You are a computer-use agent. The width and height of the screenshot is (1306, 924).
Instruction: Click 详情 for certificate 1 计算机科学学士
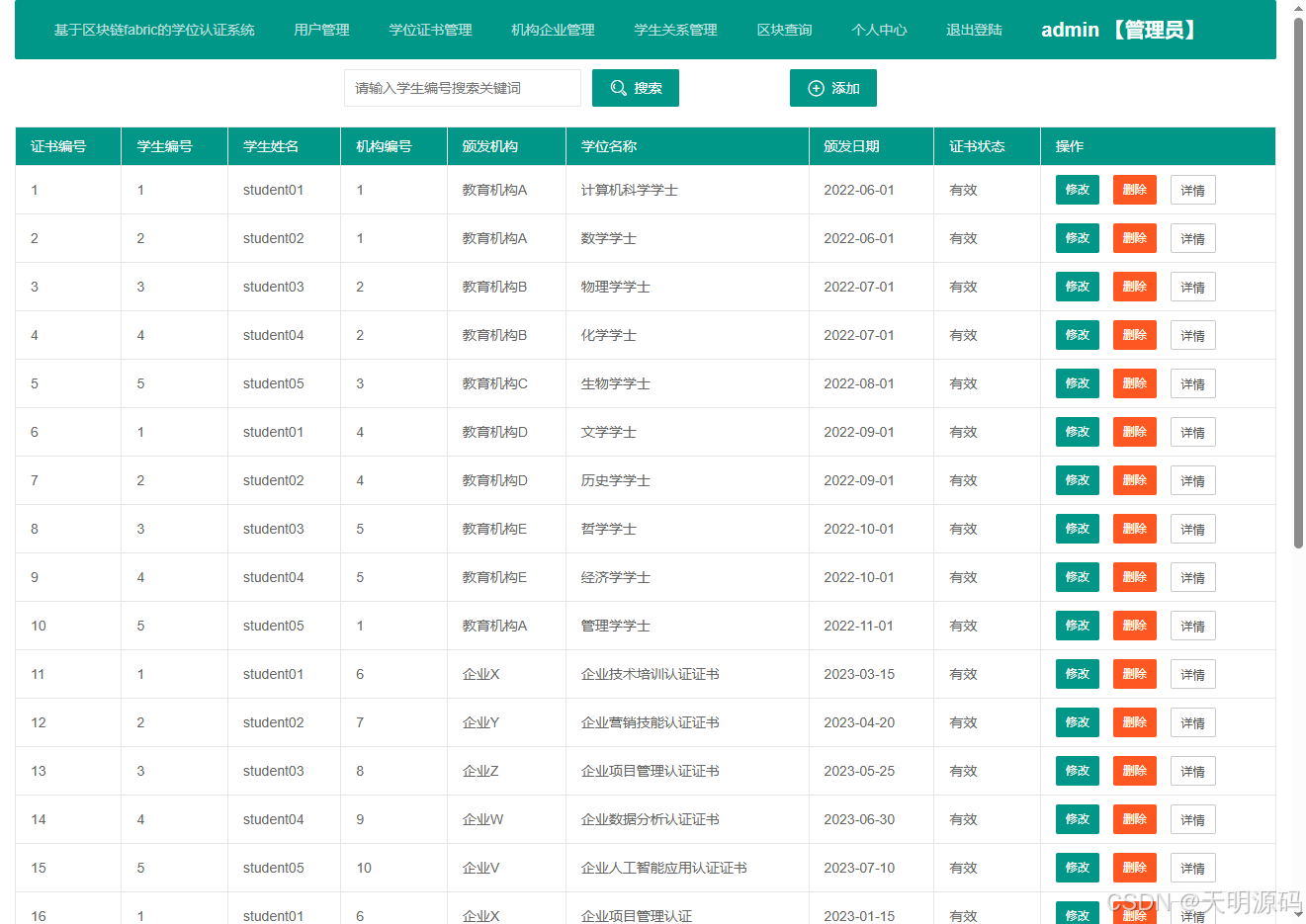pos(1193,190)
